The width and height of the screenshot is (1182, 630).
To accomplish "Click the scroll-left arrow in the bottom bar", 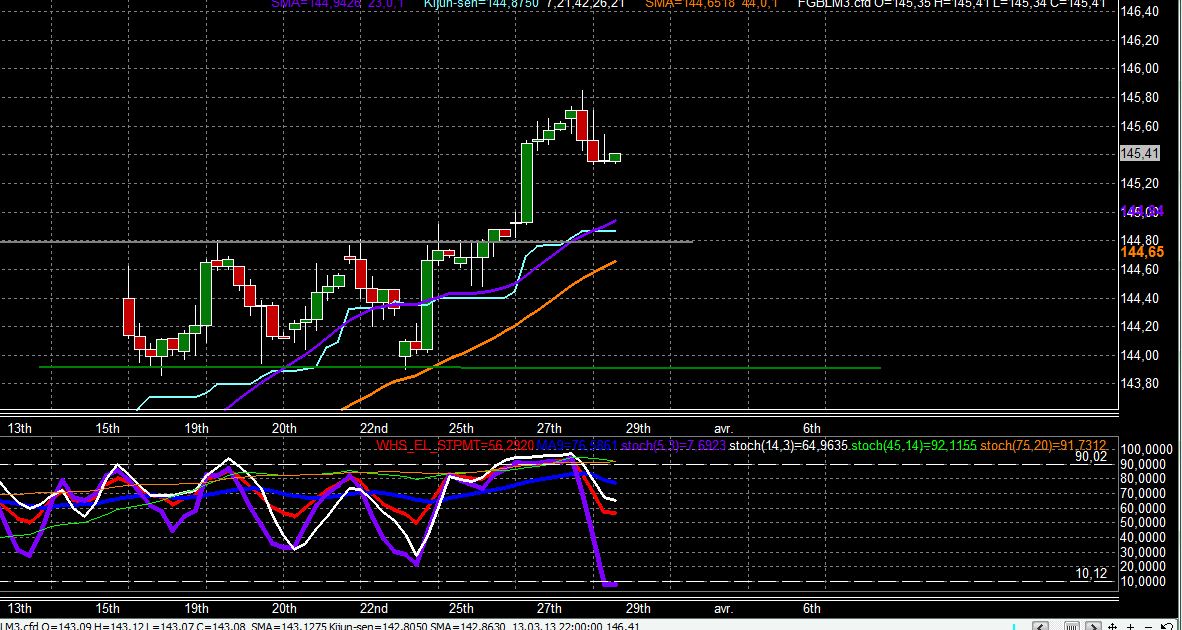I will pyautogui.click(x=1040, y=626).
